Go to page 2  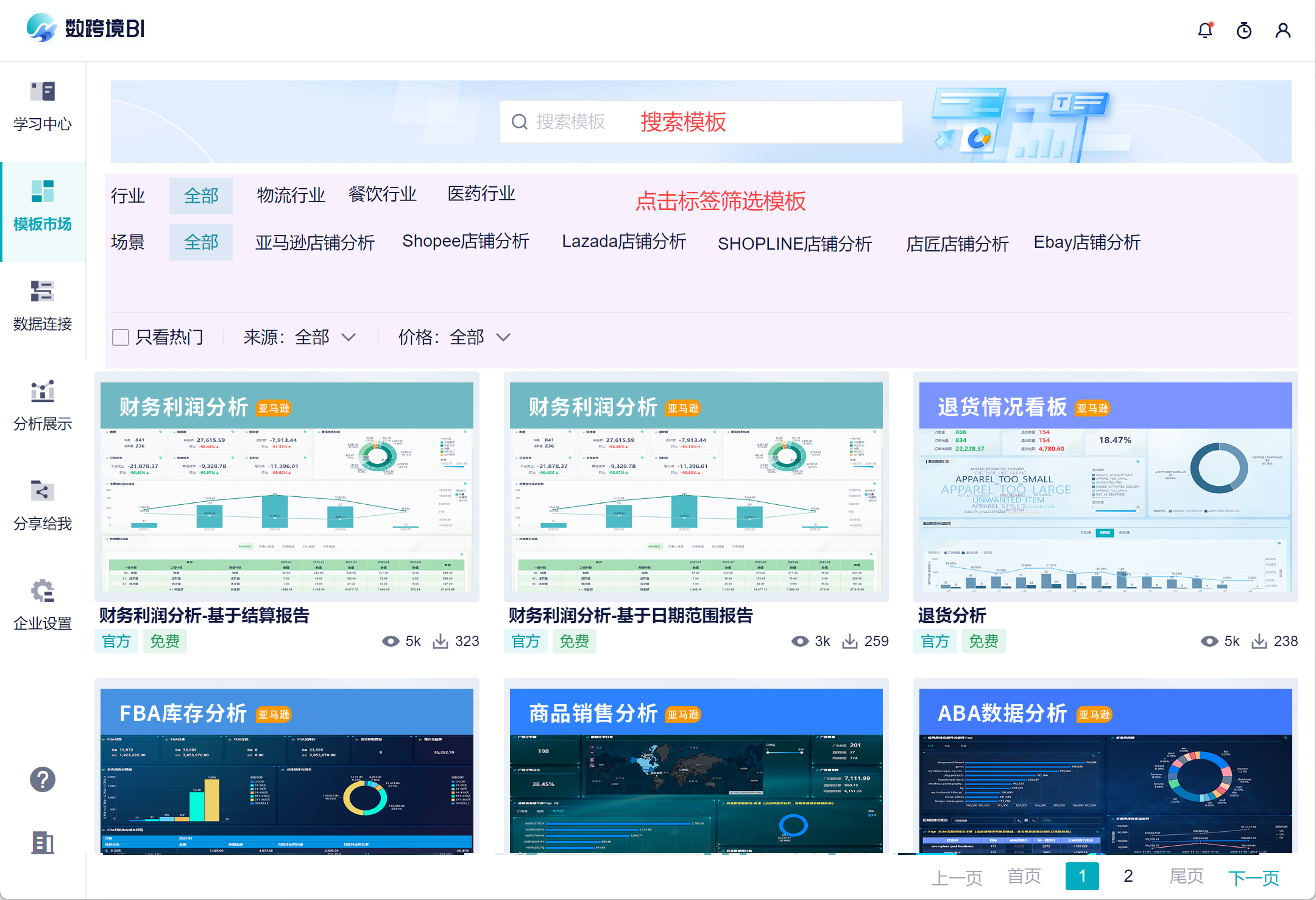pos(1128,876)
